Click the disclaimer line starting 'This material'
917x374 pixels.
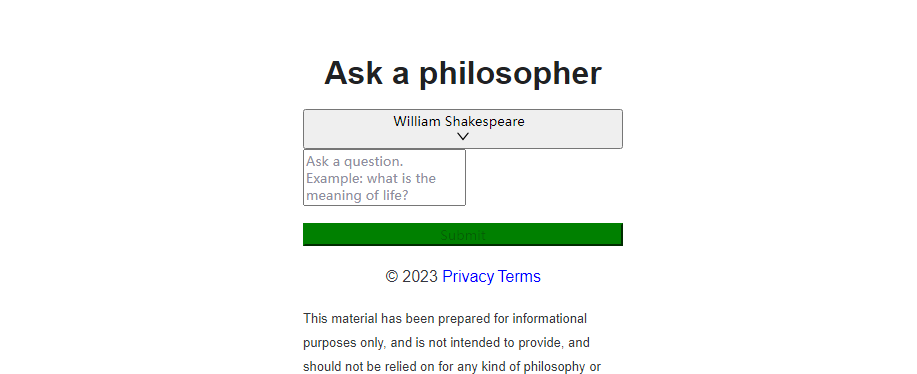pos(445,319)
